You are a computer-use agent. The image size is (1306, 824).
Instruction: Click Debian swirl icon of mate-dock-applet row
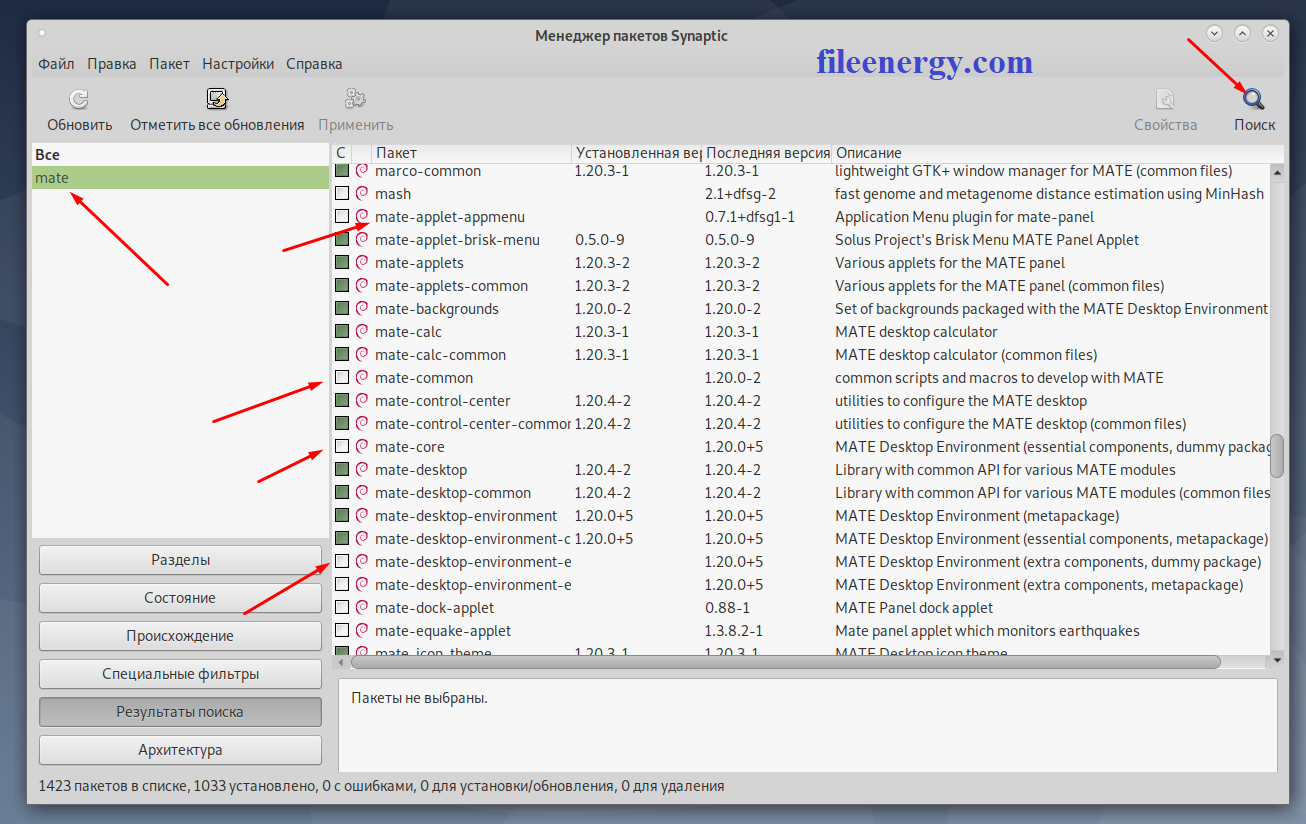pyautogui.click(x=362, y=607)
